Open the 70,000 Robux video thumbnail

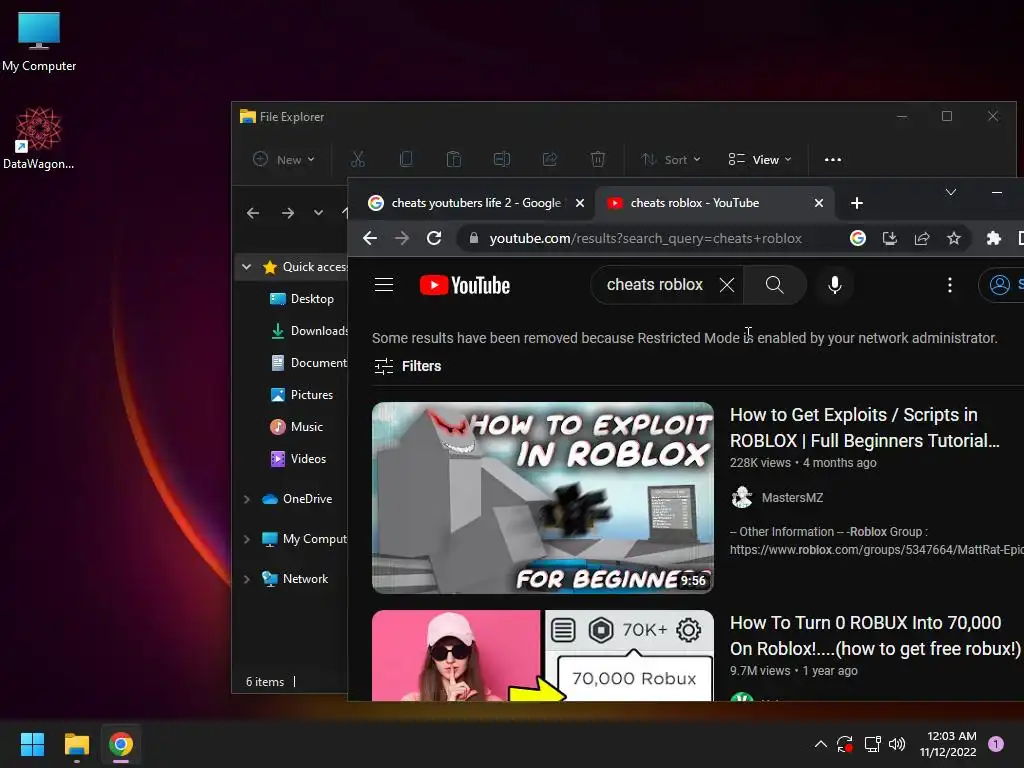click(542, 655)
